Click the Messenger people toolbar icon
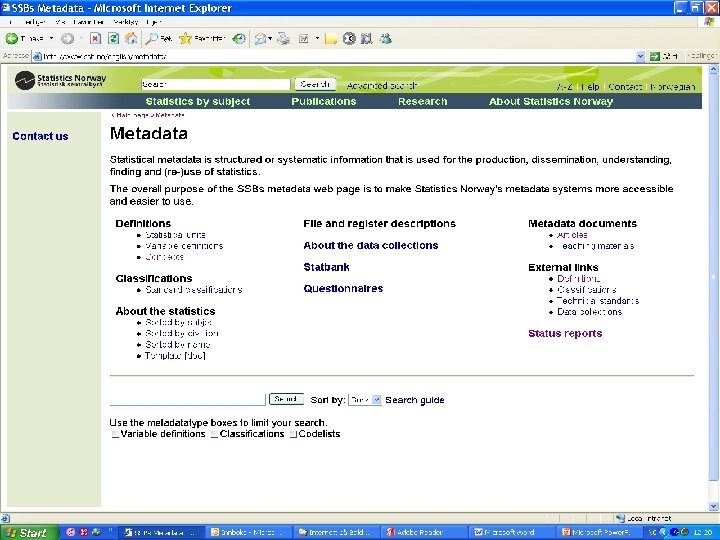Screen dimensions: 720x540 click(x=385, y=39)
